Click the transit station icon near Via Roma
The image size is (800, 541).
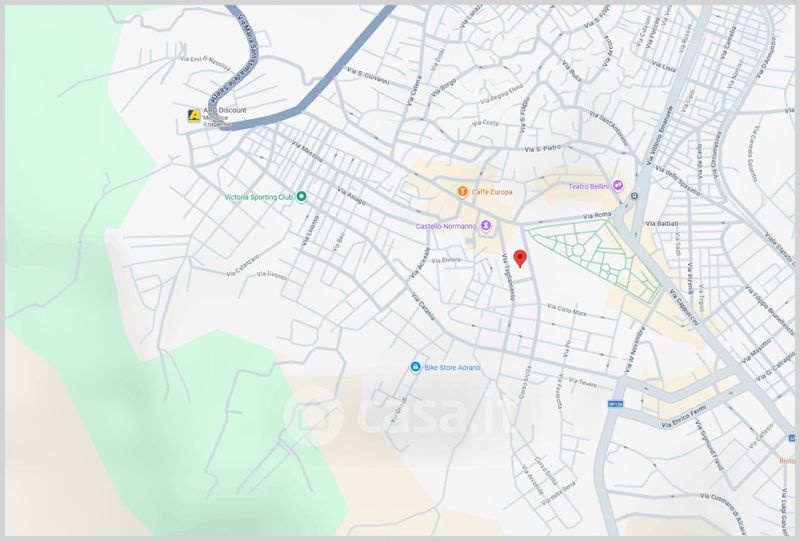pyautogui.click(x=633, y=197)
